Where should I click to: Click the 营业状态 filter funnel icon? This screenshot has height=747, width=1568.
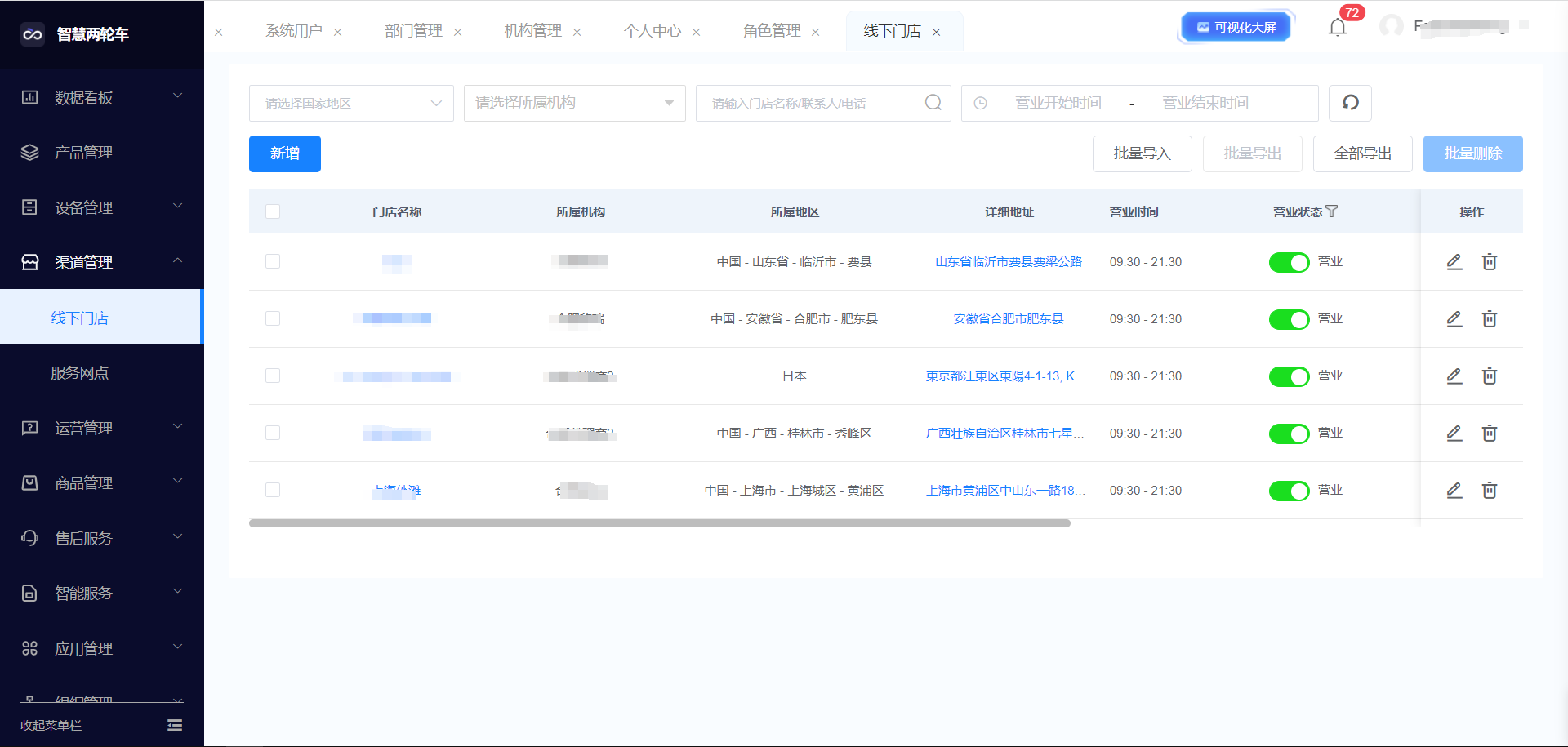(x=1332, y=211)
